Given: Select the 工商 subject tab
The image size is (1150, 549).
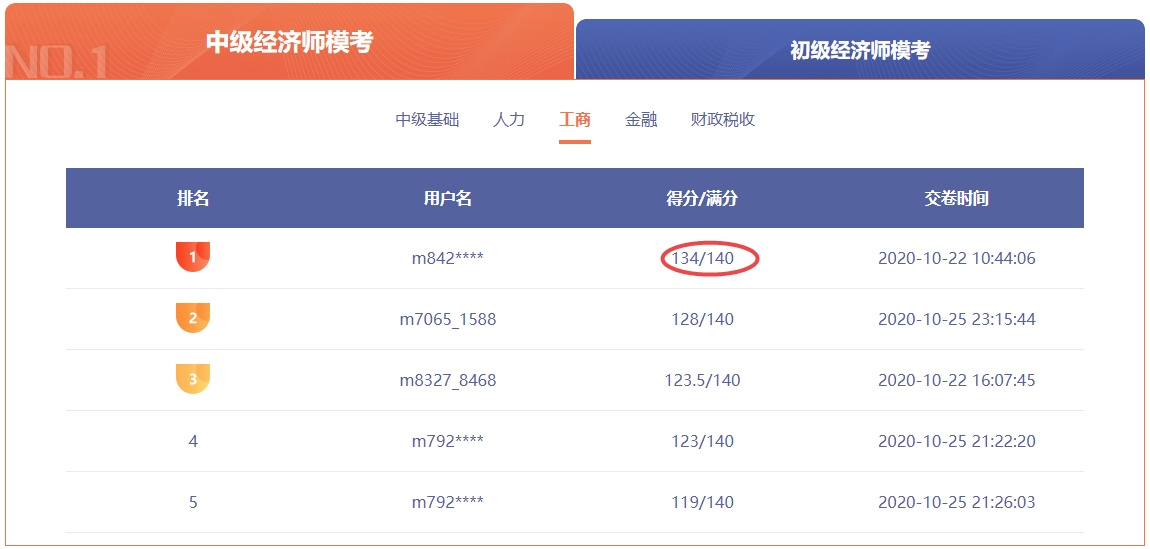Looking at the screenshot, I should click(x=574, y=119).
